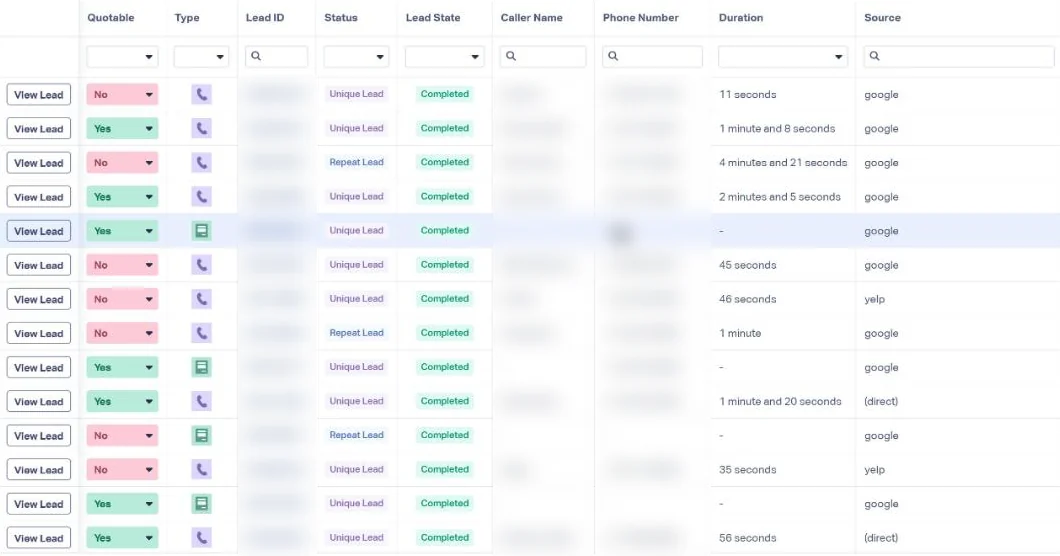Open the quotable dropdown for the 56 seconds lead

pyautogui.click(x=122, y=538)
